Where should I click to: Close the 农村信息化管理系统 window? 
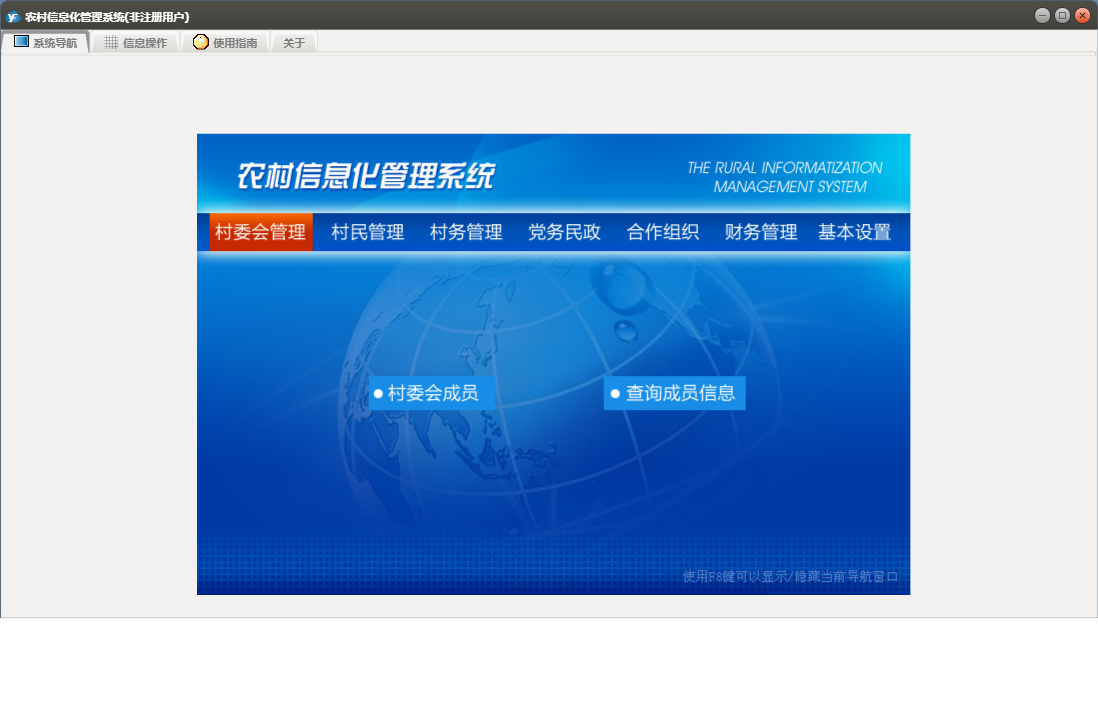pos(1082,15)
